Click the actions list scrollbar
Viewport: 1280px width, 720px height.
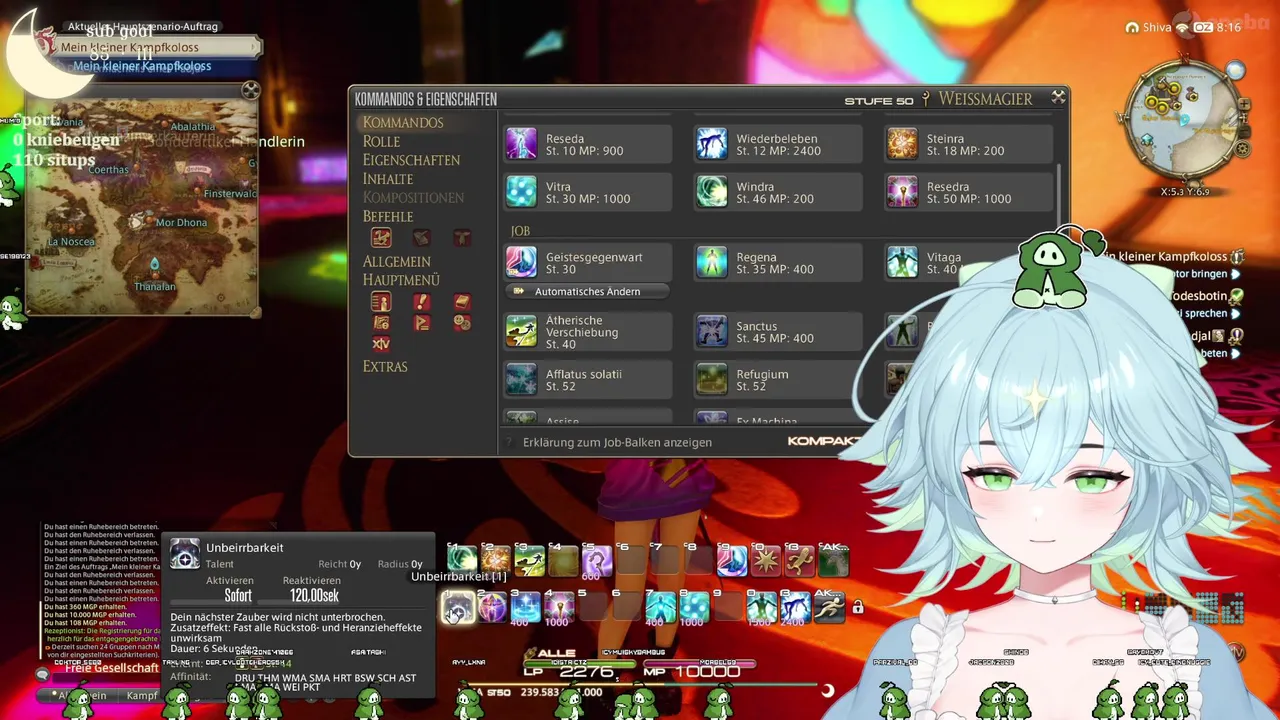(x=1059, y=196)
